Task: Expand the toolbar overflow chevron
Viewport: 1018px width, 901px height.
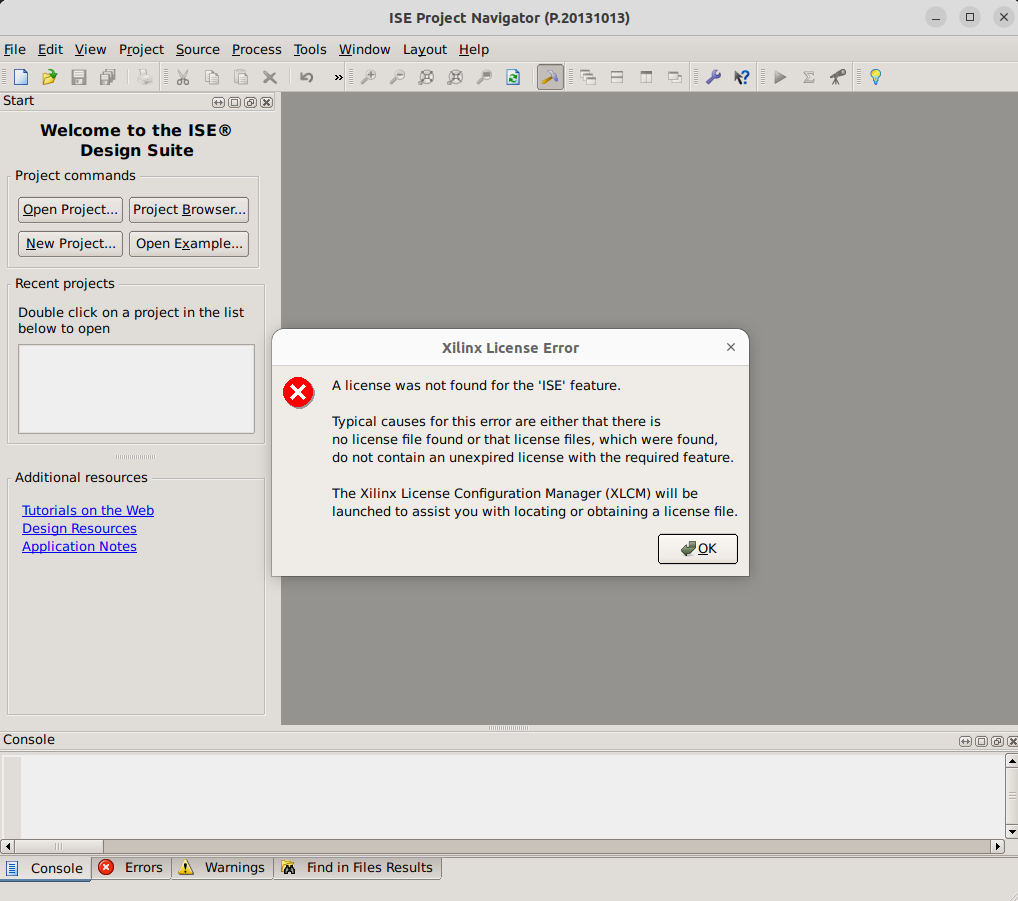Action: (x=338, y=78)
